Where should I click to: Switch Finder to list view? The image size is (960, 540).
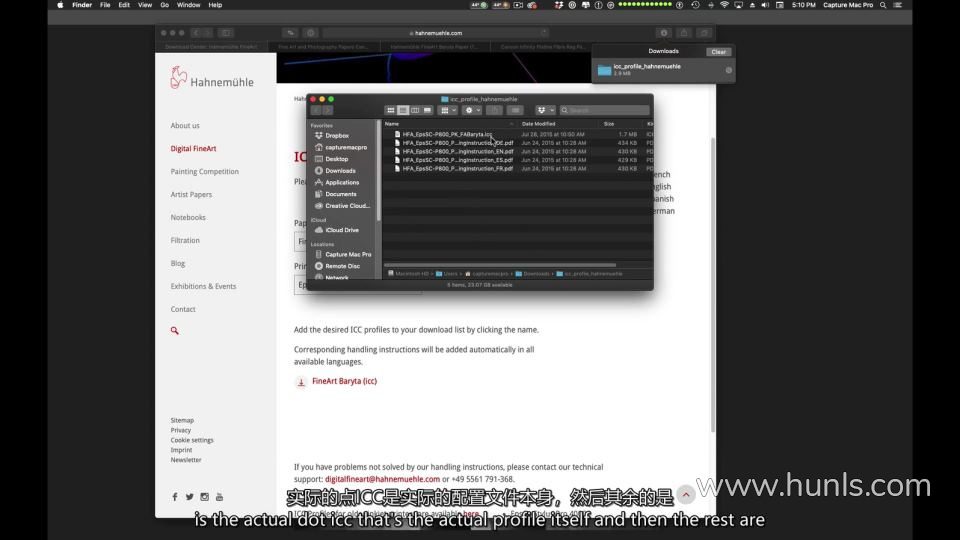403,110
